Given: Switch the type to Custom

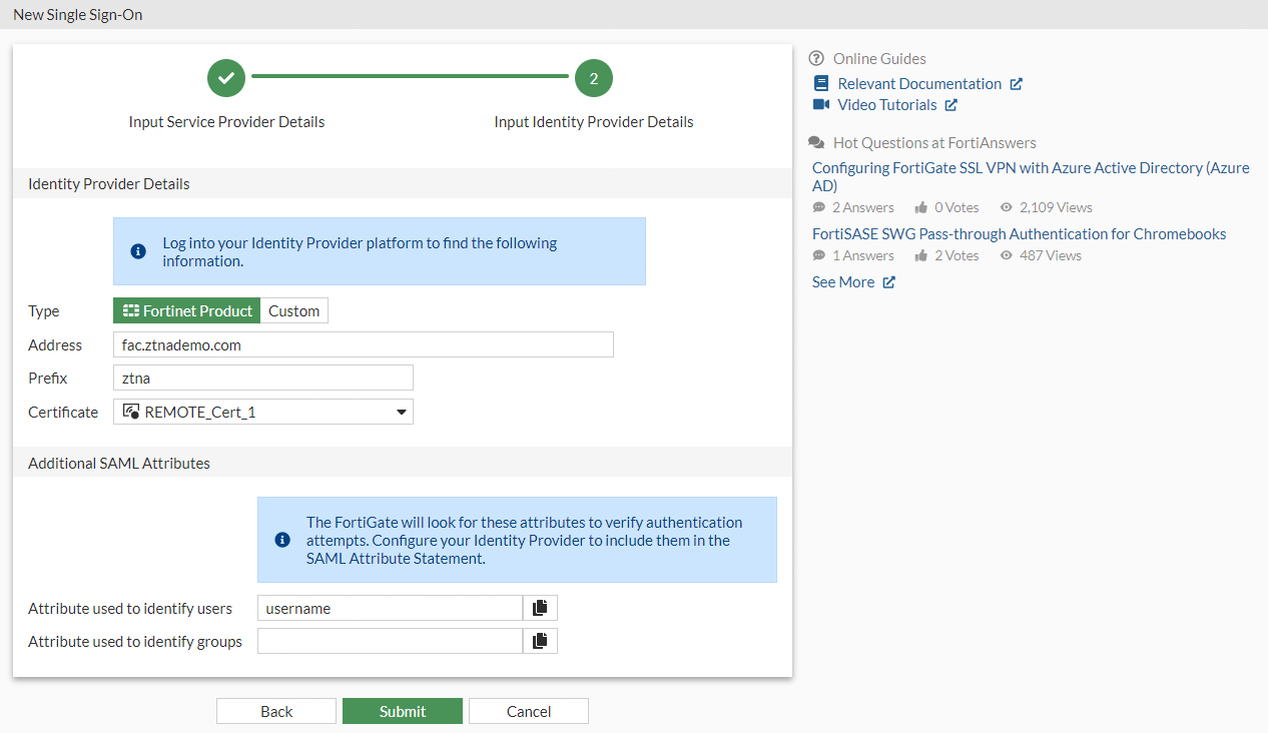Looking at the screenshot, I should 294,311.
